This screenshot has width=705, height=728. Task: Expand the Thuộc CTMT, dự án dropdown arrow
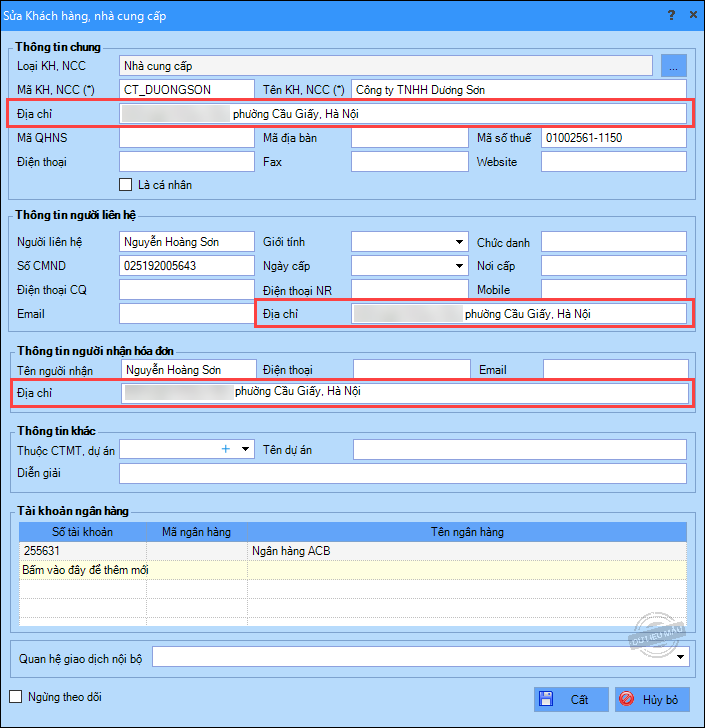[x=245, y=449]
